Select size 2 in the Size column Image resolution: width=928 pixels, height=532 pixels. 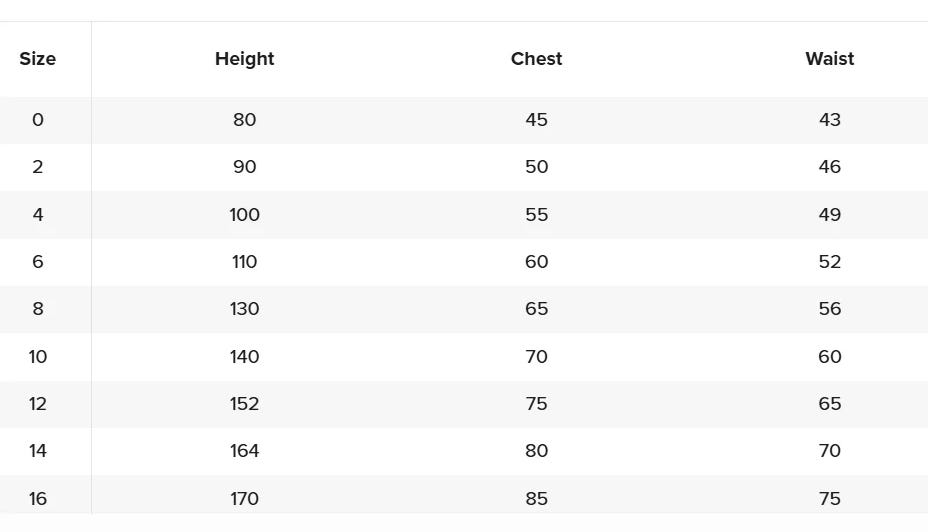(x=38, y=167)
